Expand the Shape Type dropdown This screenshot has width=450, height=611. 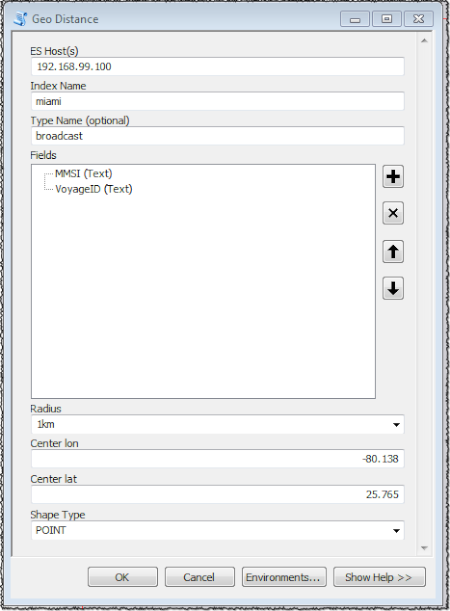tap(396, 531)
